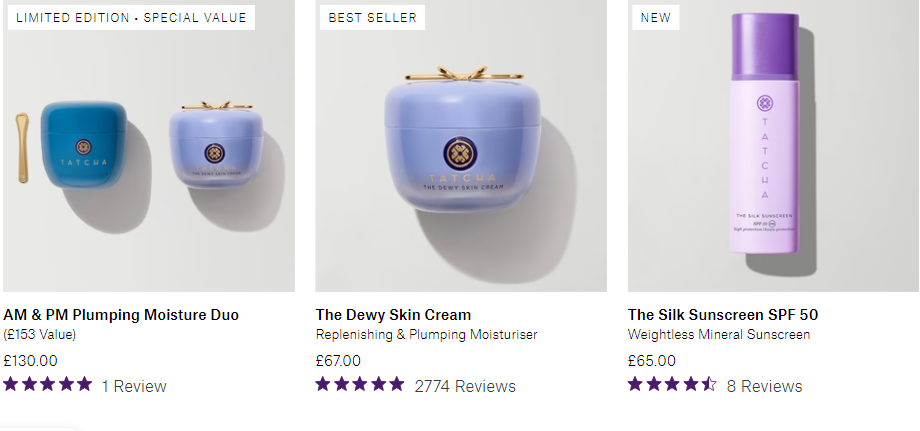Click the New badge on Silk Sunscreen
Image resolution: width=920 pixels, height=431 pixels.
point(655,18)
